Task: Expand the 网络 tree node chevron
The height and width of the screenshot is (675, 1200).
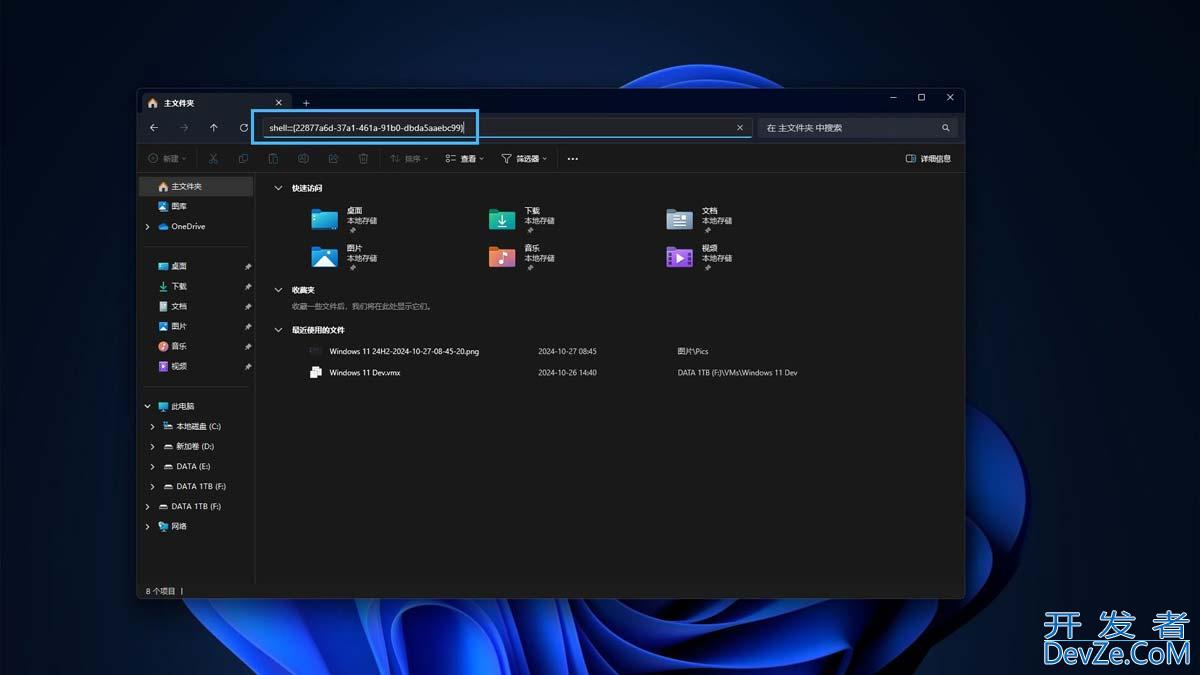Action: pyautogui.click(x=148, y=527)
